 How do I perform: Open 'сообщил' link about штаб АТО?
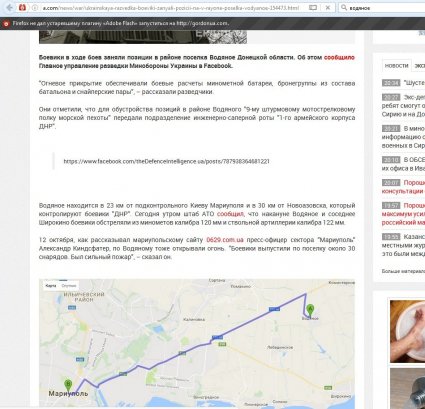click(x=230, y=214)
